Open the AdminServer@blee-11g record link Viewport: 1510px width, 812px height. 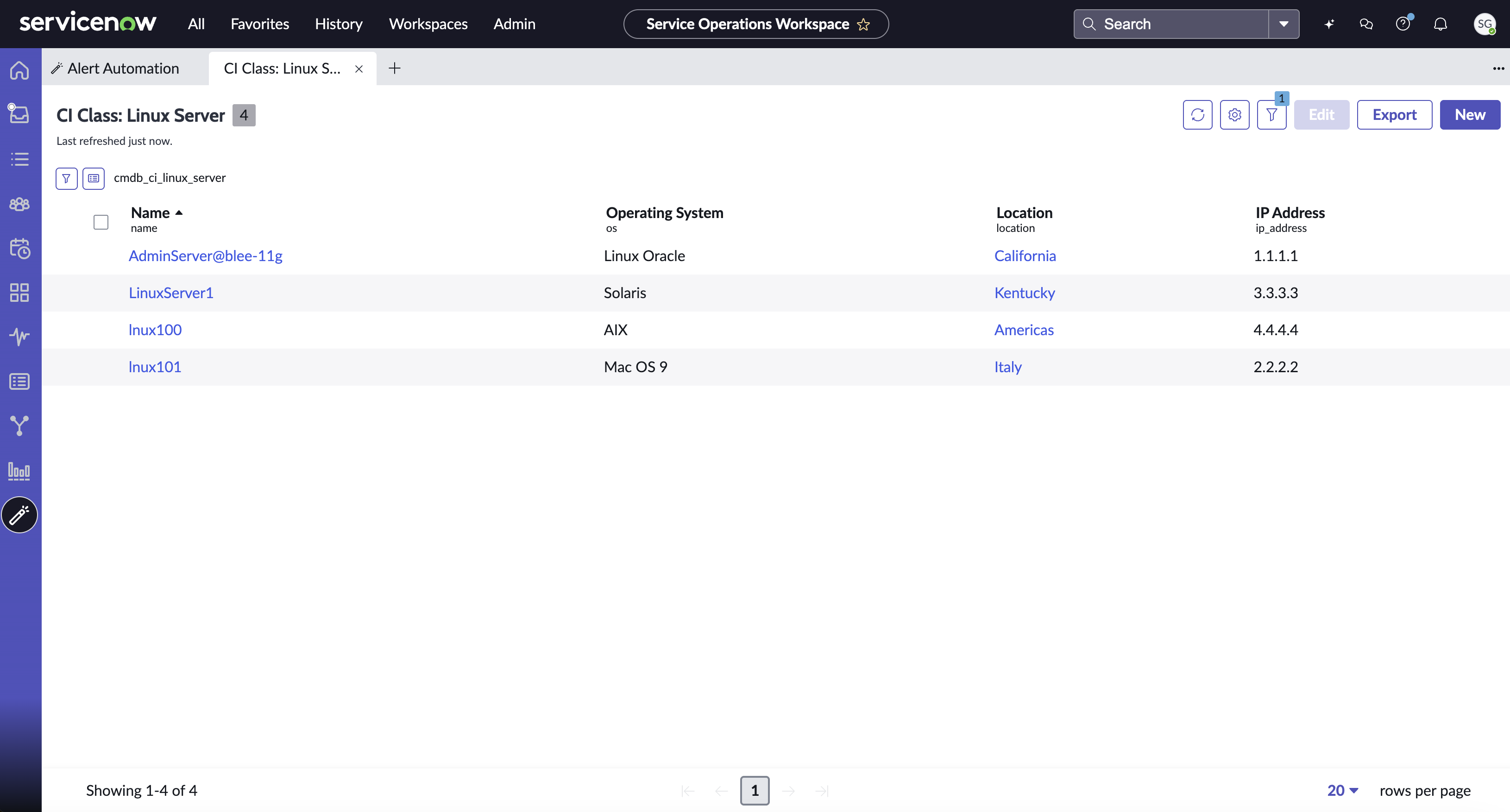[205, 256]
